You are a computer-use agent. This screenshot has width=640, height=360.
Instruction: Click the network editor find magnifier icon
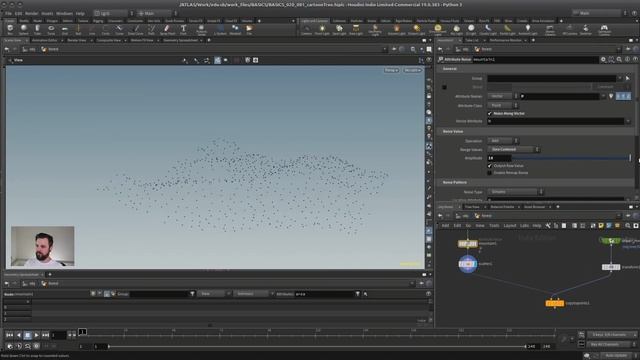[x=628, y=226]
